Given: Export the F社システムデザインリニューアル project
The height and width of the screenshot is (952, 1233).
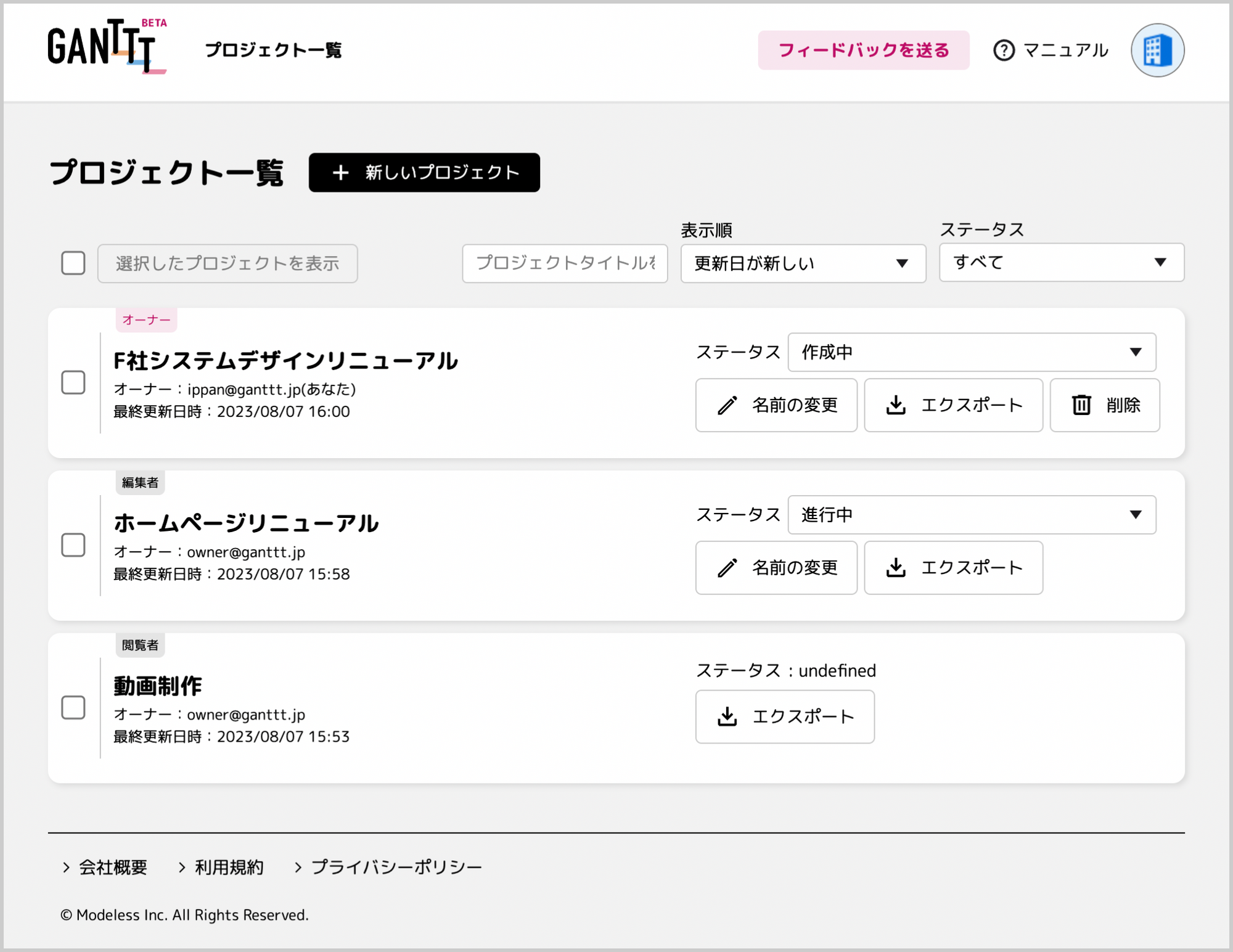Looking at the screenshot, I should point(953,405).
